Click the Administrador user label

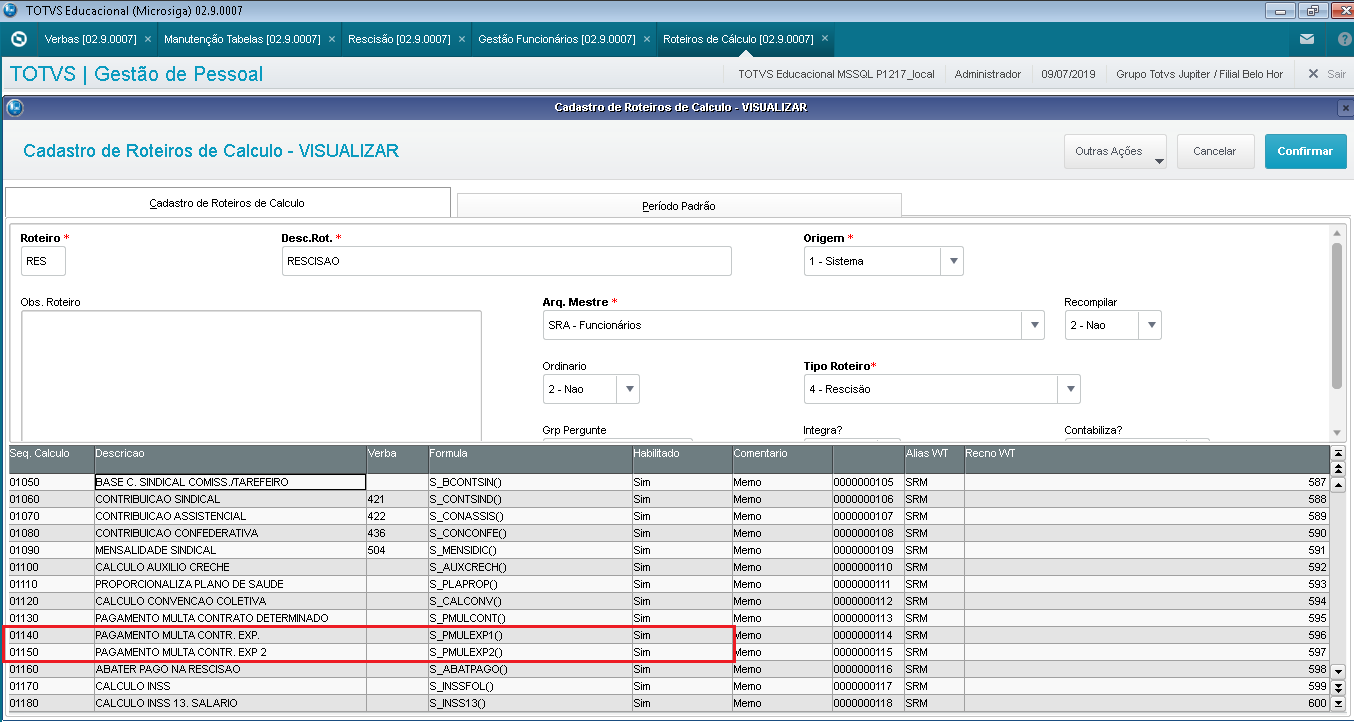(x=987, y=74)
